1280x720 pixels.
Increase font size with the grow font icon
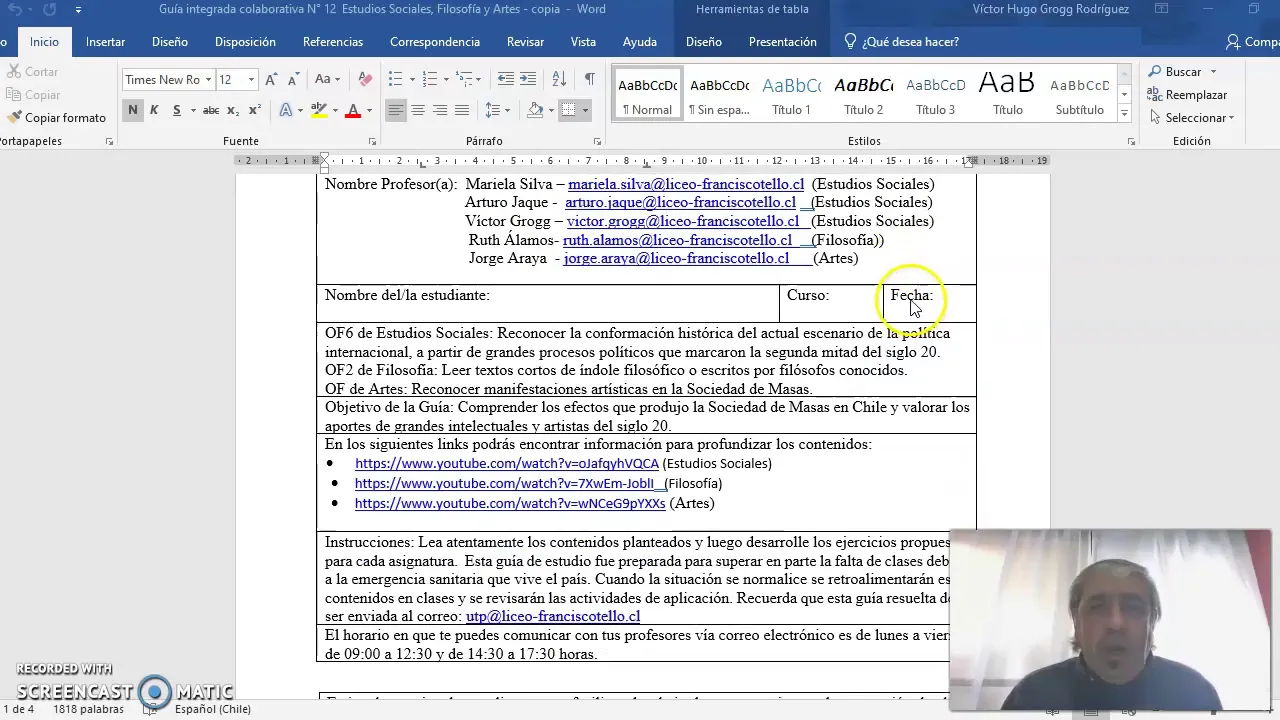pyautogui.click(x=271, y=79)
